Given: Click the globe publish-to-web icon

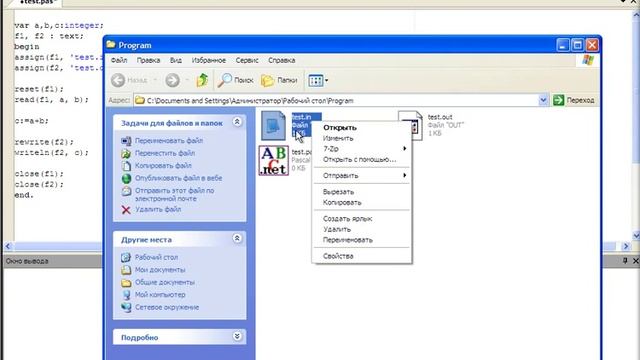Looking at the screenshot, I should click(x=127, y=178).
